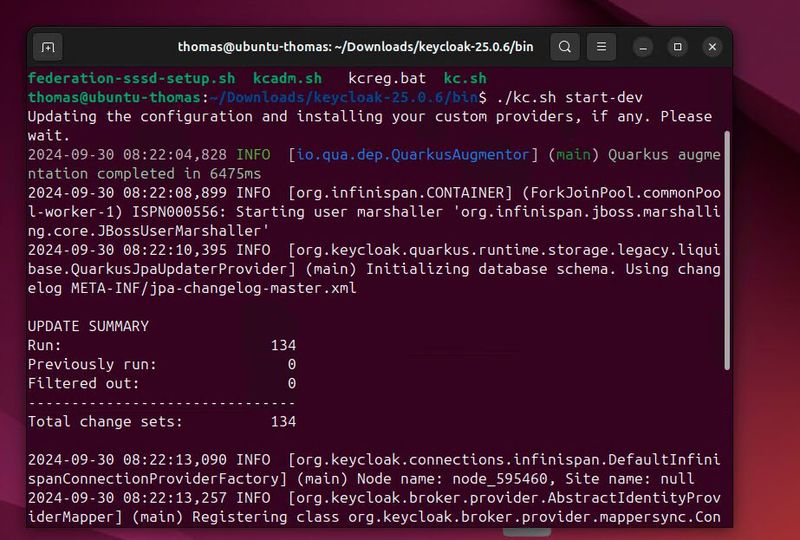
Task: Close the terminal window
Action: (x=712, y=47)
